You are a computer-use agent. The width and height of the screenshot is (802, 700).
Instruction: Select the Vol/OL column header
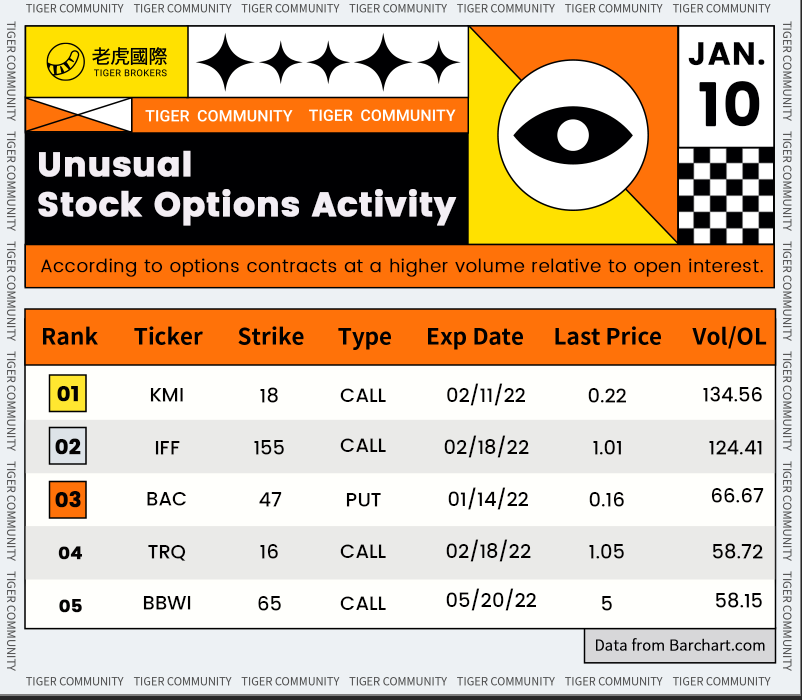[729, 337]
